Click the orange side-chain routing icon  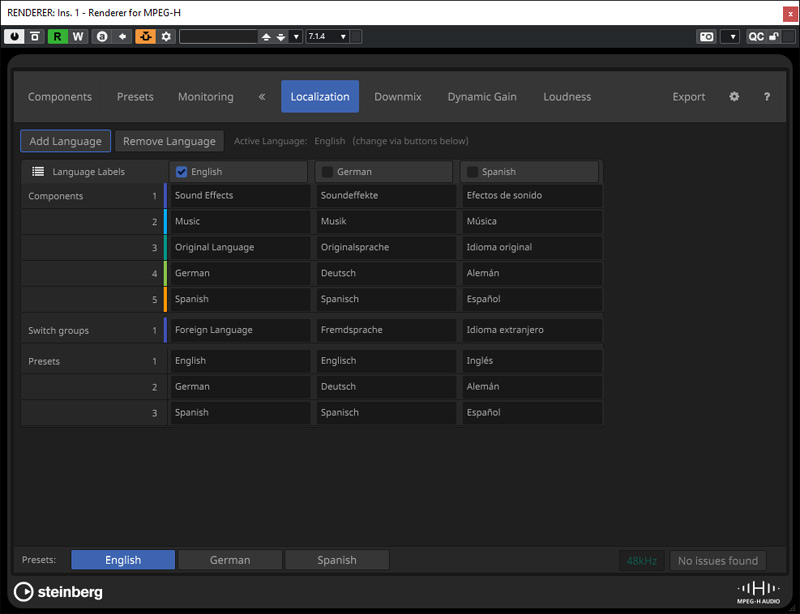[x=145, y=36]
